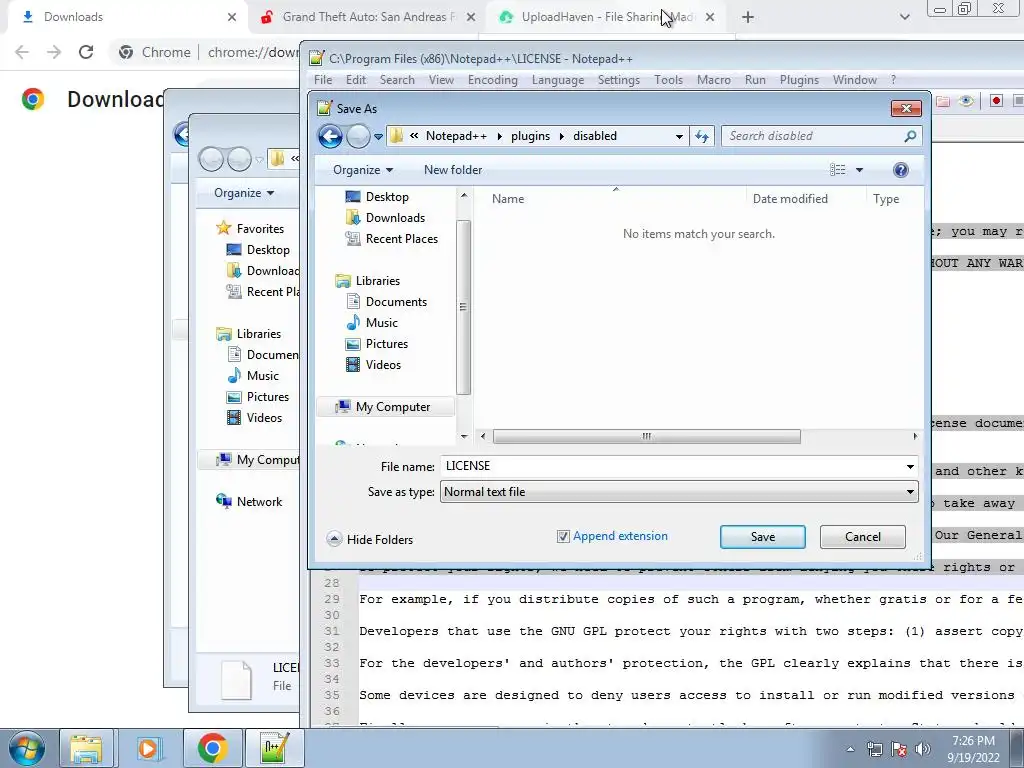Viewport: 1024px width, 768px height.
Task: Open Windows Media Player from the taskbar
Action: [148, 748]
